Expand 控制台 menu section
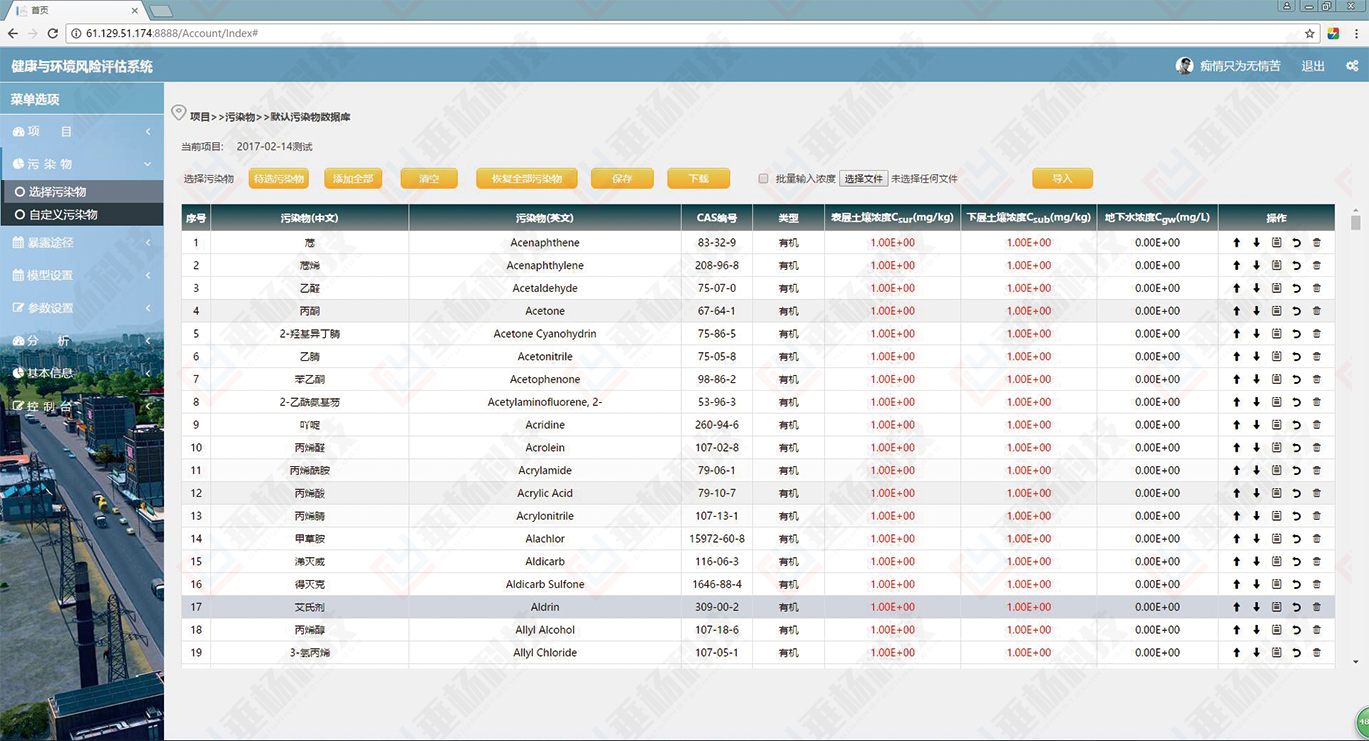Viewport: 1369px width, 741px height. [x=82, y=406]
